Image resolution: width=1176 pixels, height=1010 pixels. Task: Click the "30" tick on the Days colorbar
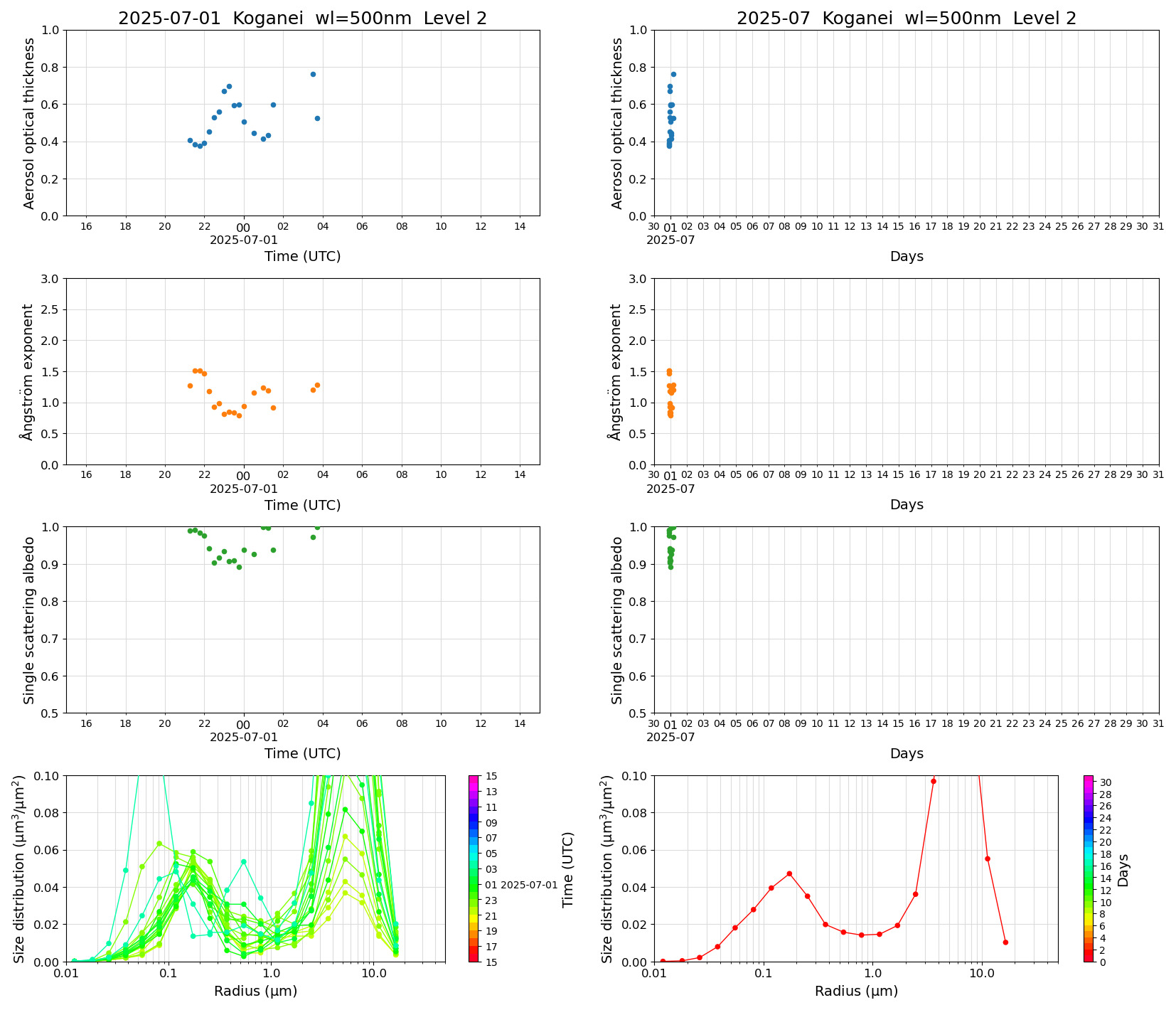tap(1106, 782)
